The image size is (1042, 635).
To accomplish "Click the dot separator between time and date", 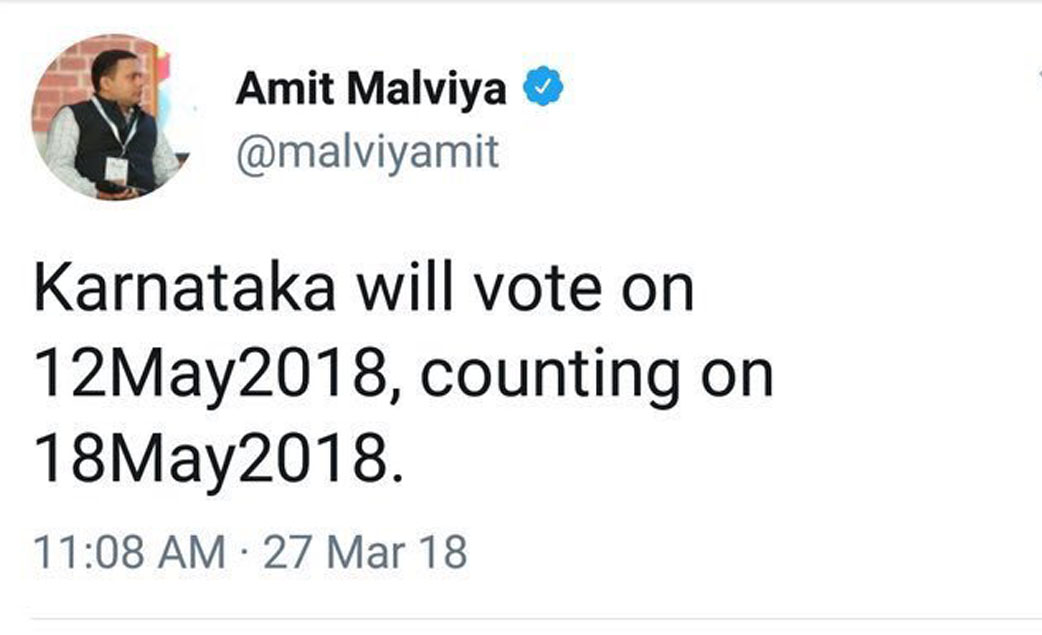I will coord(244,552).
